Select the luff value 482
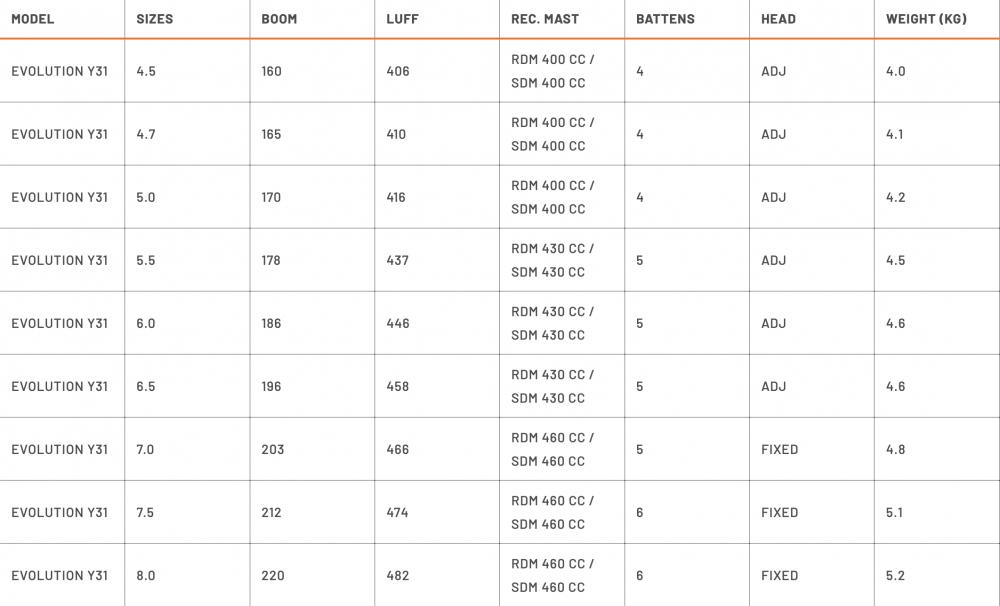Image resolution: width=1000 pixels, height=606 pixels. click(x=398, y=575)
